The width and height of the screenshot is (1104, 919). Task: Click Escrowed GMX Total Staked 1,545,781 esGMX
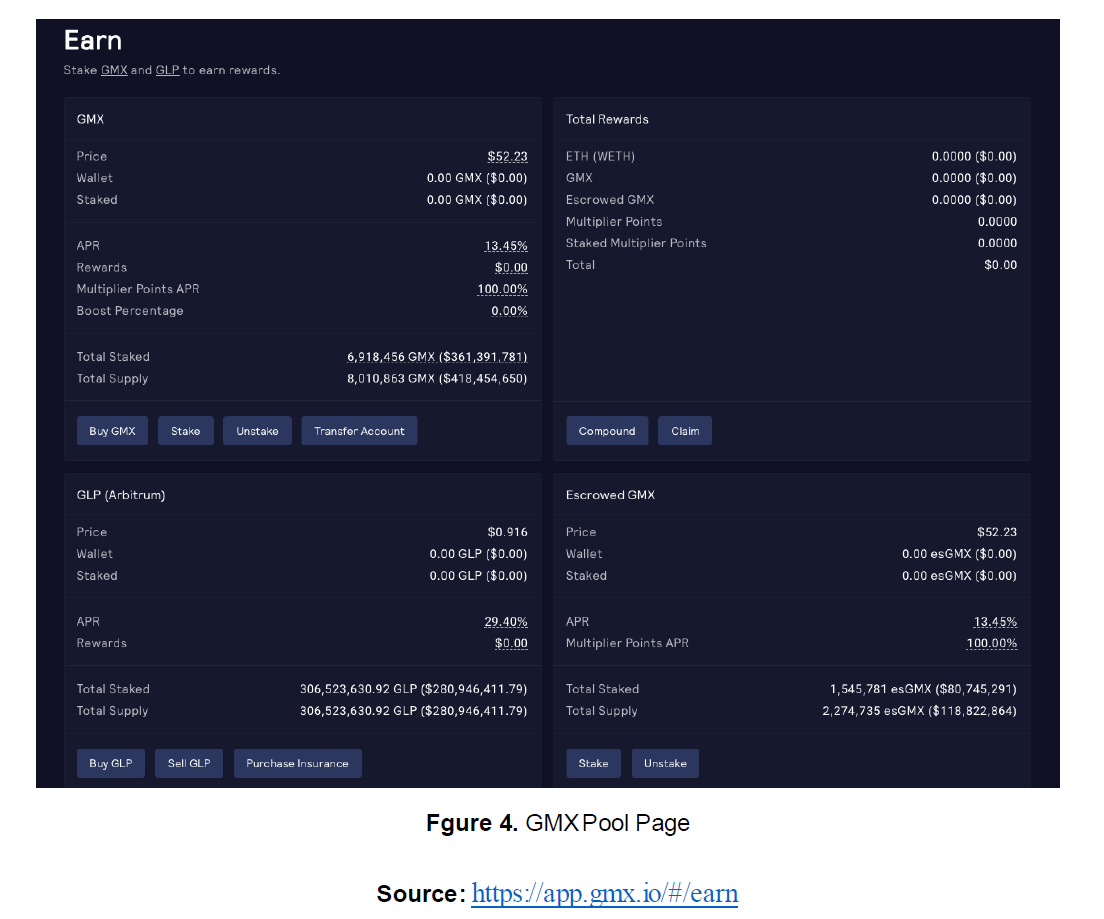tap(923, 689)
